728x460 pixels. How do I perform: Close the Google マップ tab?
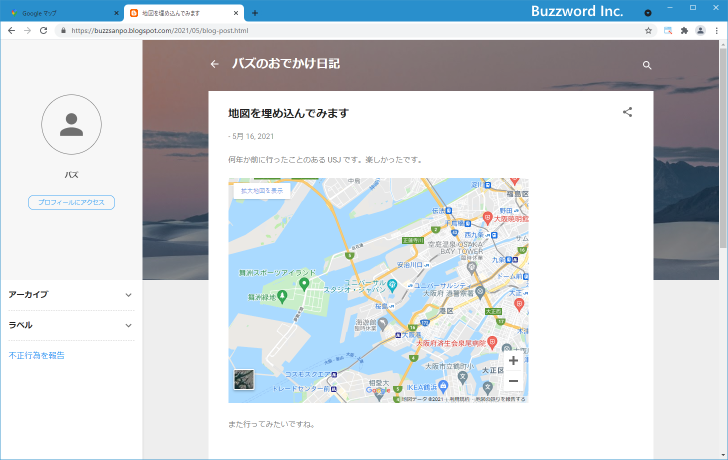[x=117, y=13]
